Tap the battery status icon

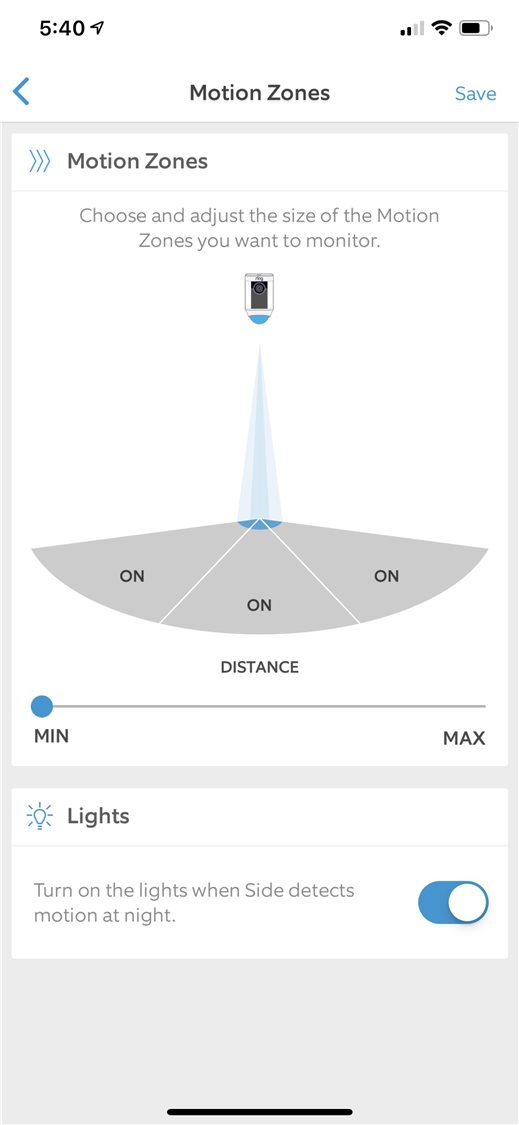pos(476,29)
